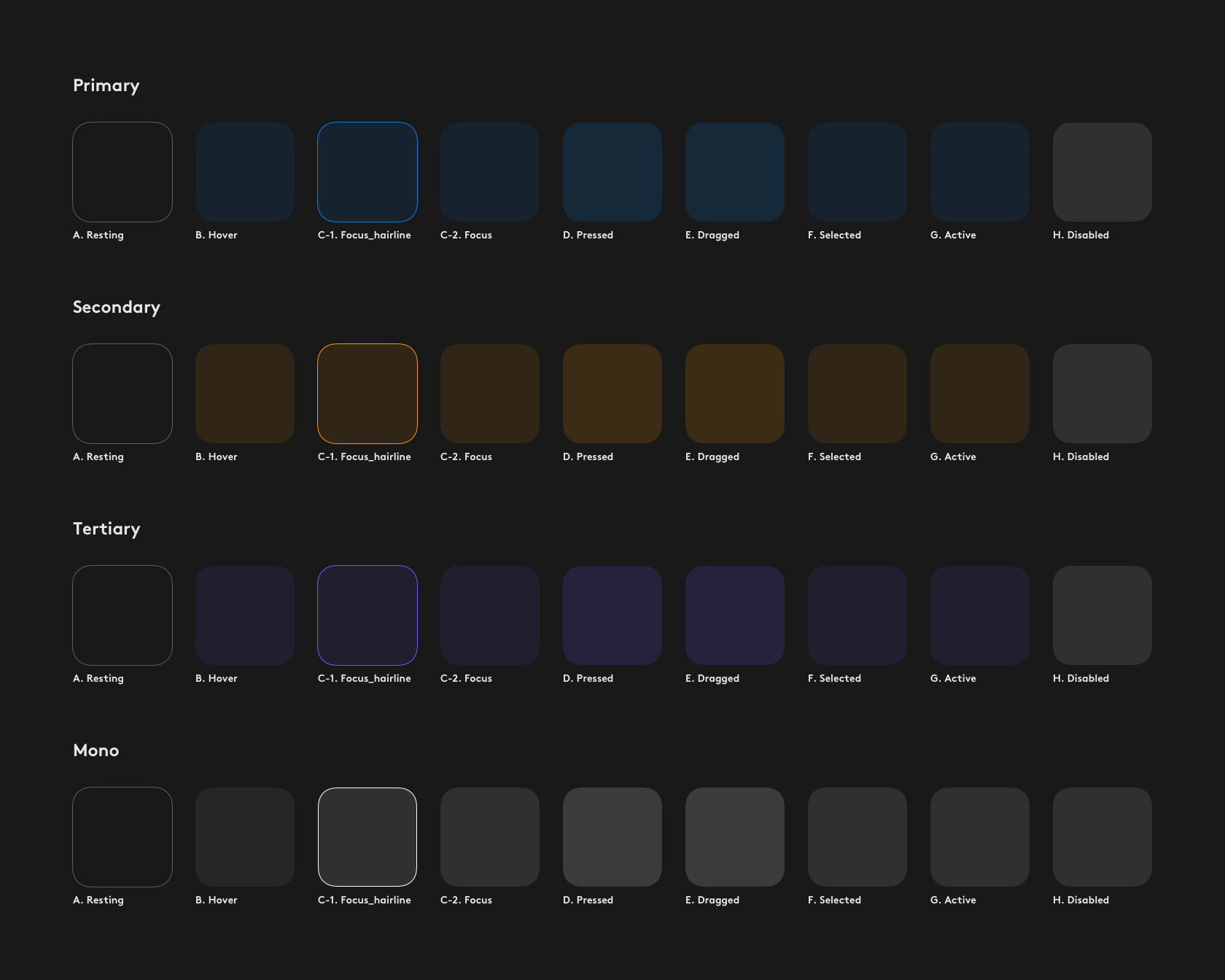Click "G. Active" label in Tertiary row

[953, 678]
